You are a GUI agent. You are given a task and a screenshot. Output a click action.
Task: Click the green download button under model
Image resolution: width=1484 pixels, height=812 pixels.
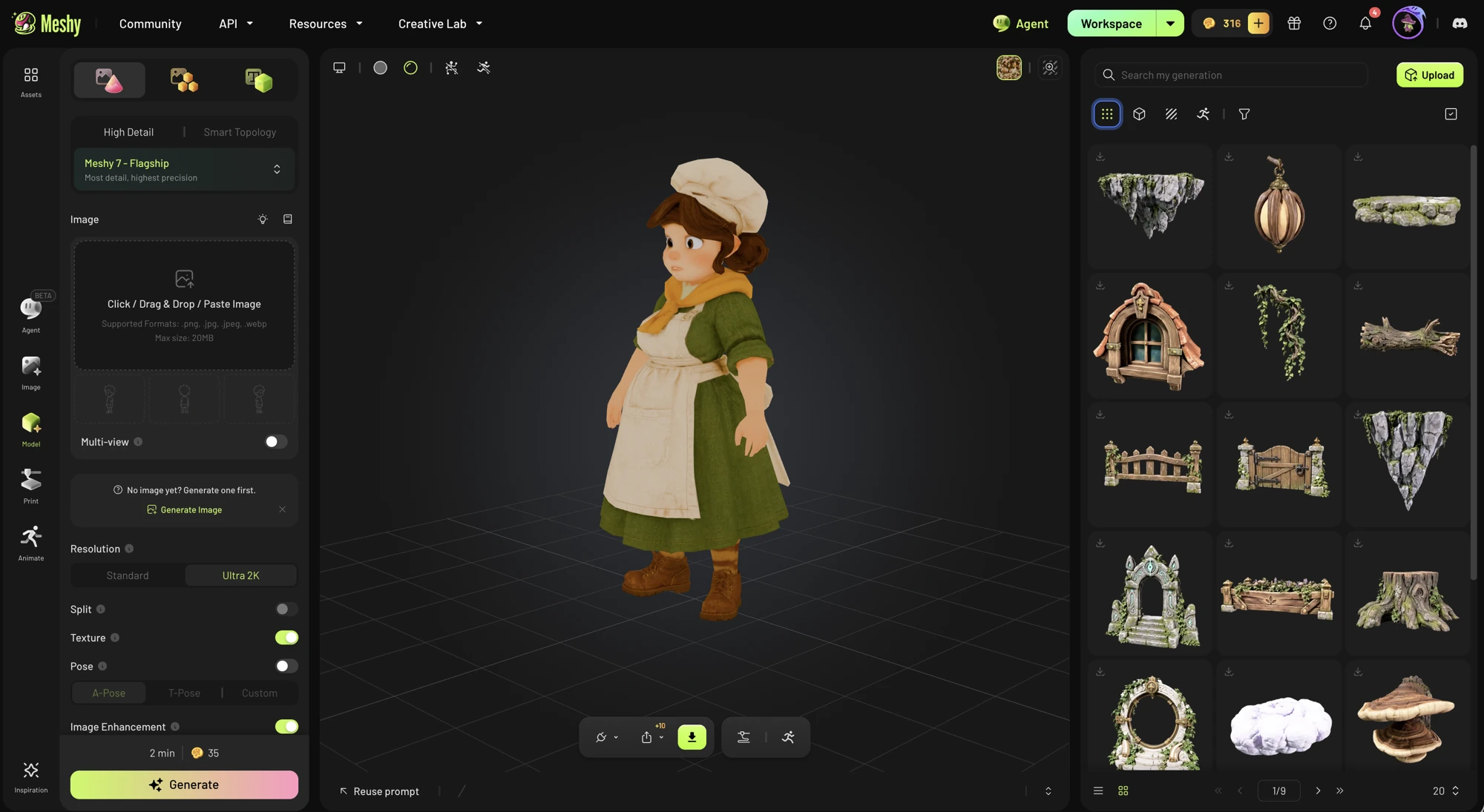tap(692, 737)
